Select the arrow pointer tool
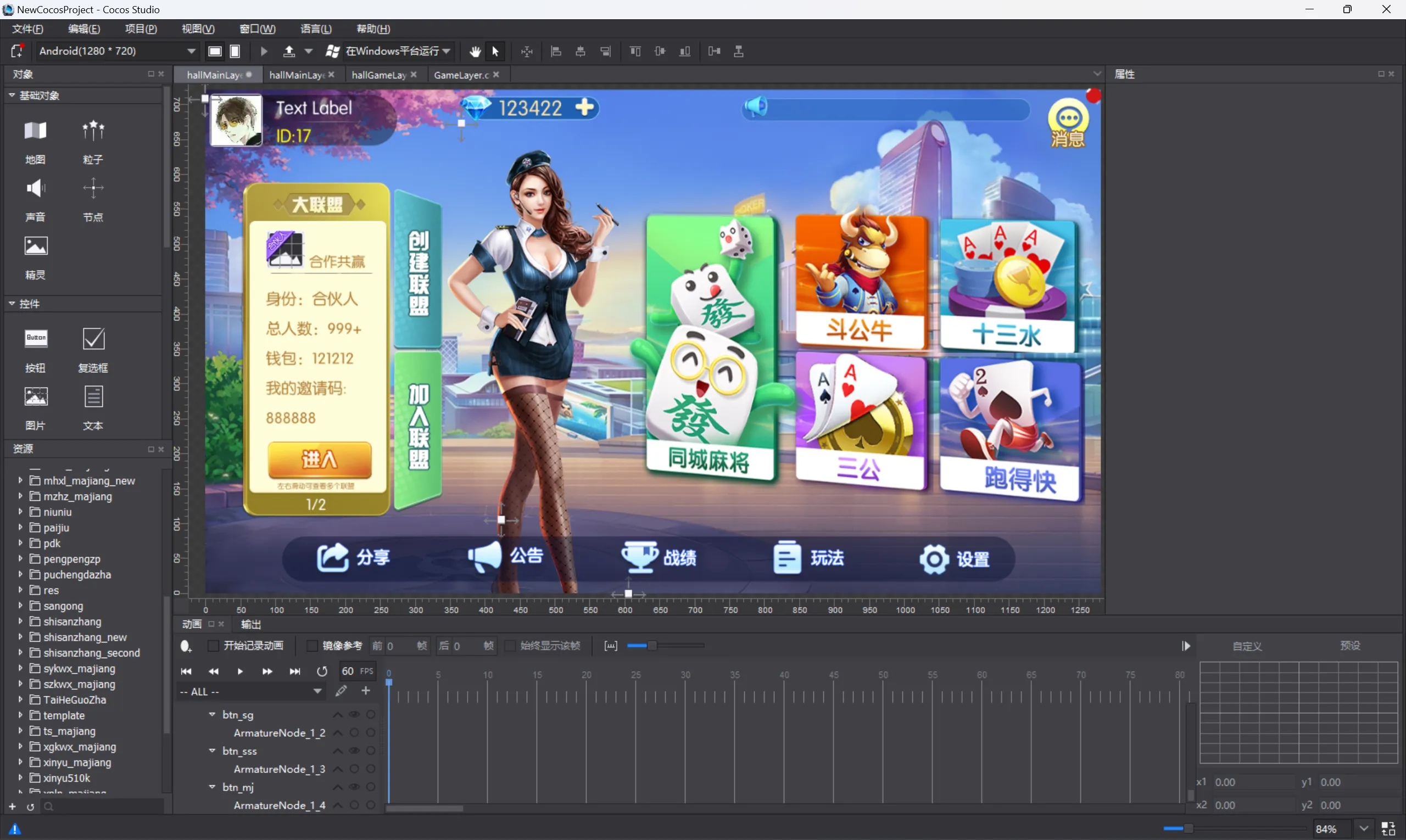This screenshot has width=1406, height=840. coord(495,52)
